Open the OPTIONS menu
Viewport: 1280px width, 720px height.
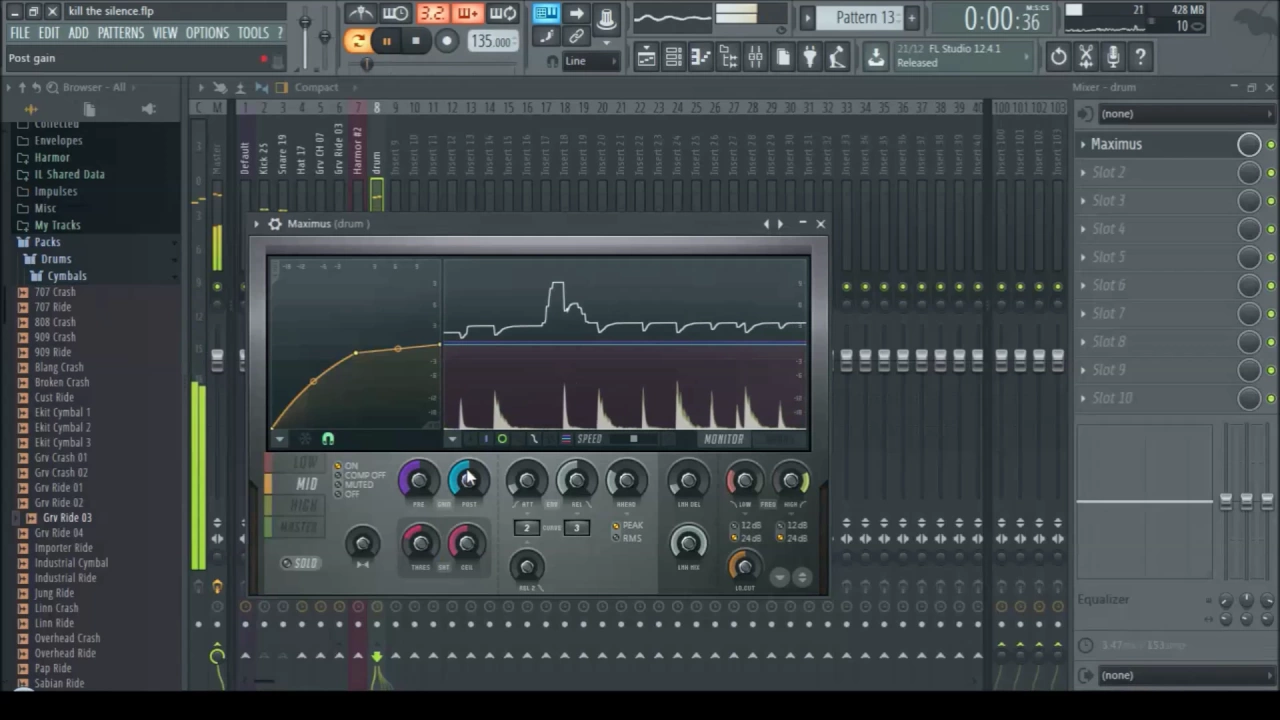point(207,33)
